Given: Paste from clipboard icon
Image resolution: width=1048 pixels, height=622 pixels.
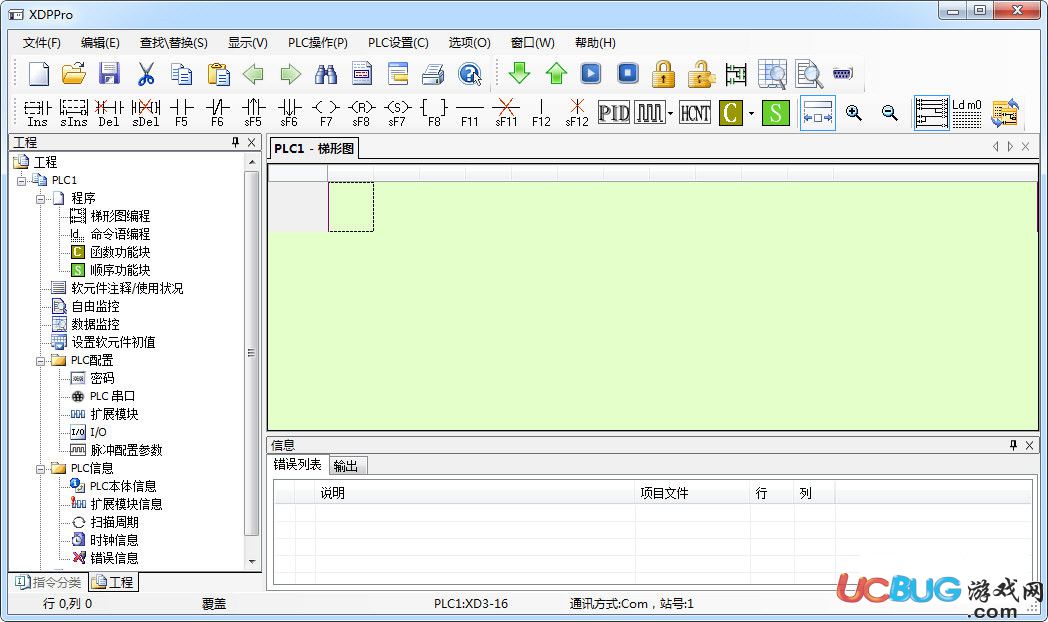Looking at the screenshot, I should pos(218,73).
